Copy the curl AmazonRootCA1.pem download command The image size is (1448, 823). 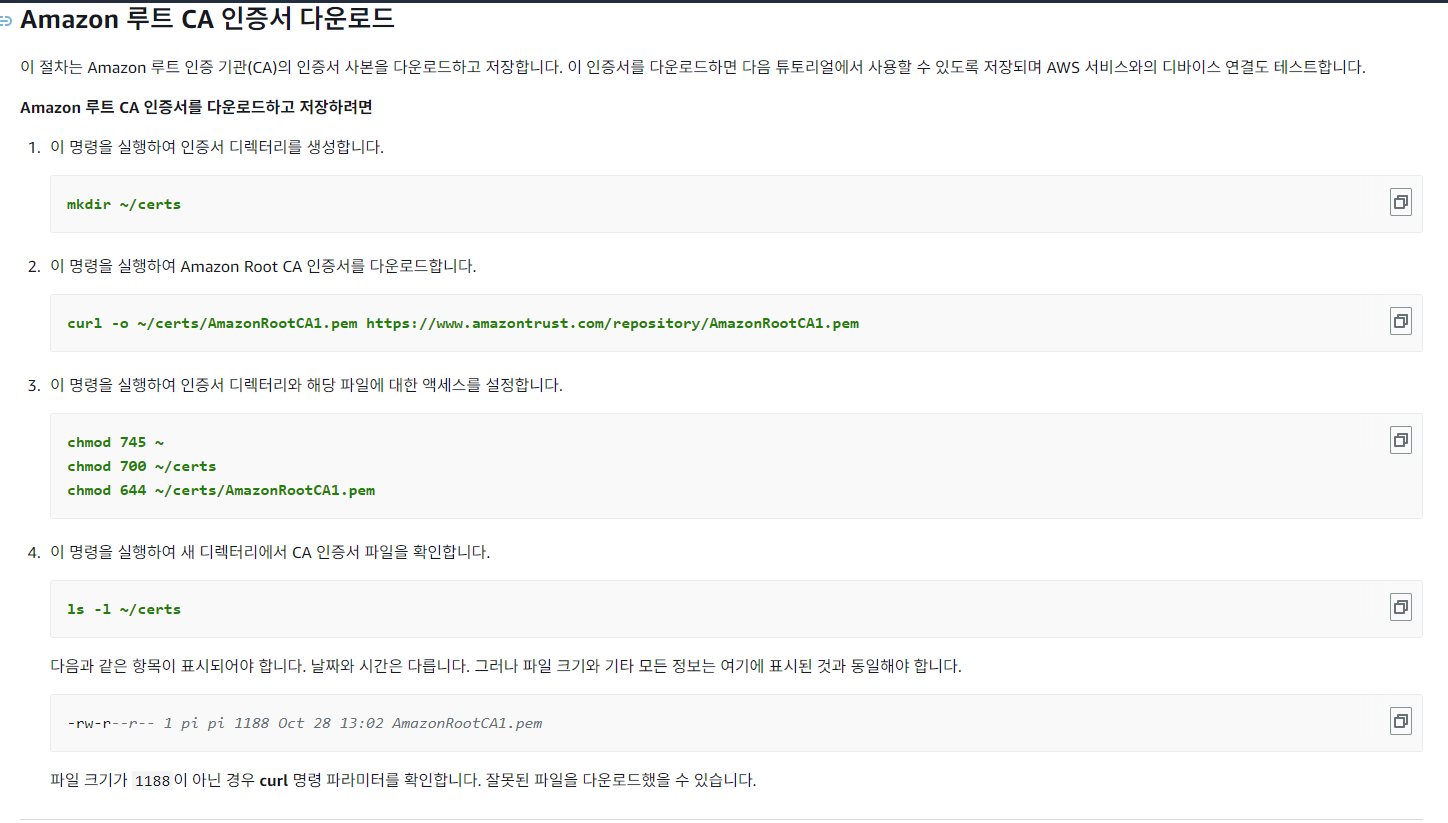tap(1400, 322)
